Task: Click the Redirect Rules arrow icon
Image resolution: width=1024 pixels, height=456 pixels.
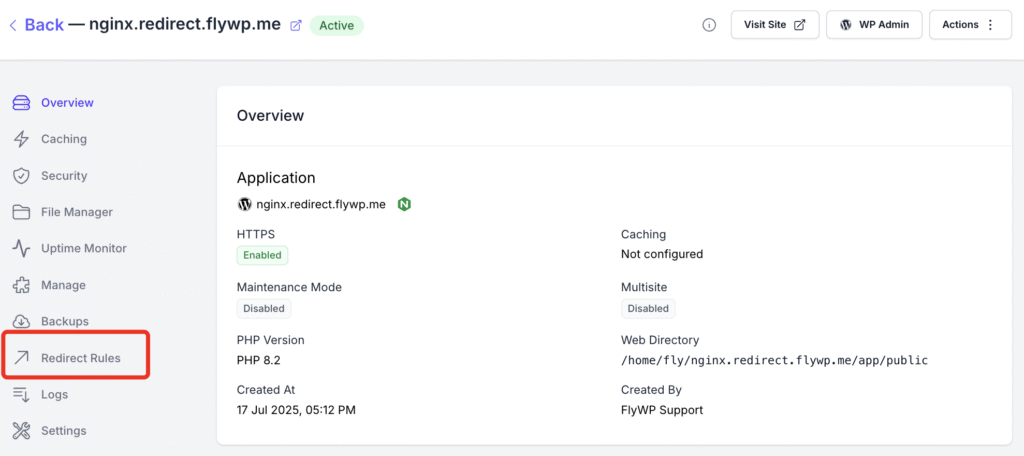Action: [x=22, y=357]
